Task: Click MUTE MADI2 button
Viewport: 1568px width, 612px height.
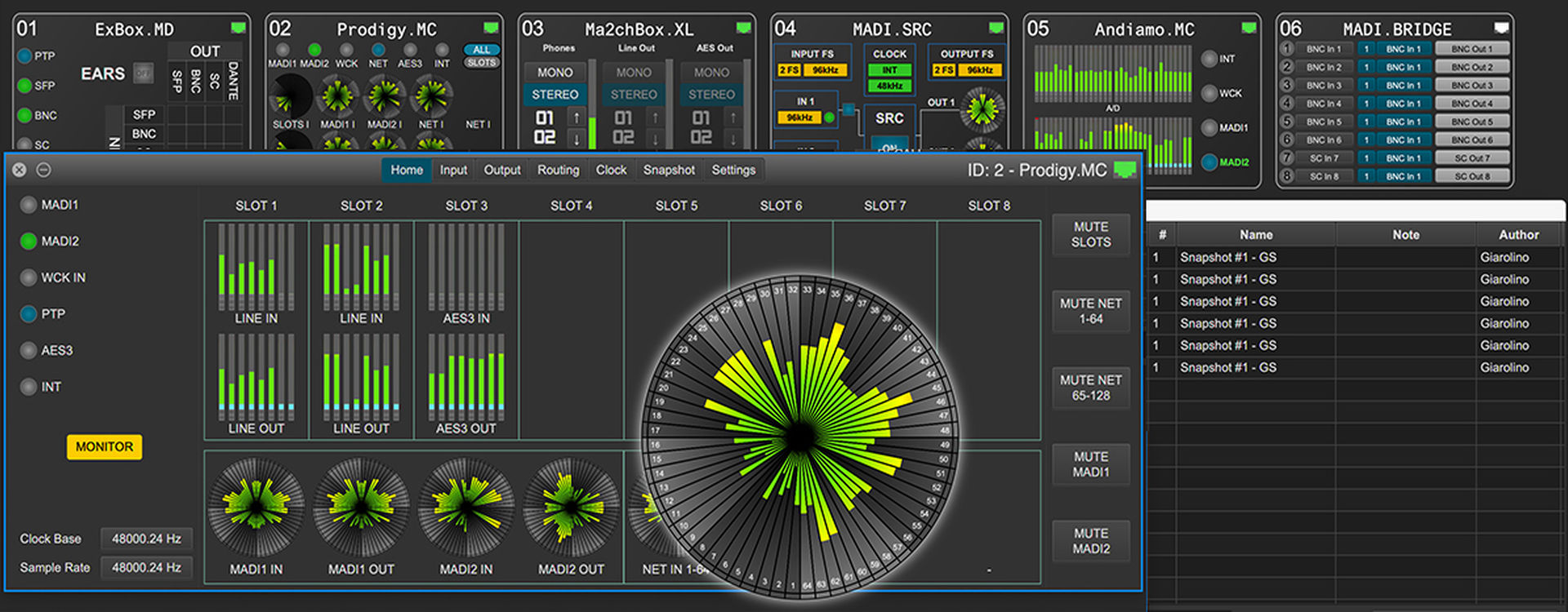Action: [1091, 541]
